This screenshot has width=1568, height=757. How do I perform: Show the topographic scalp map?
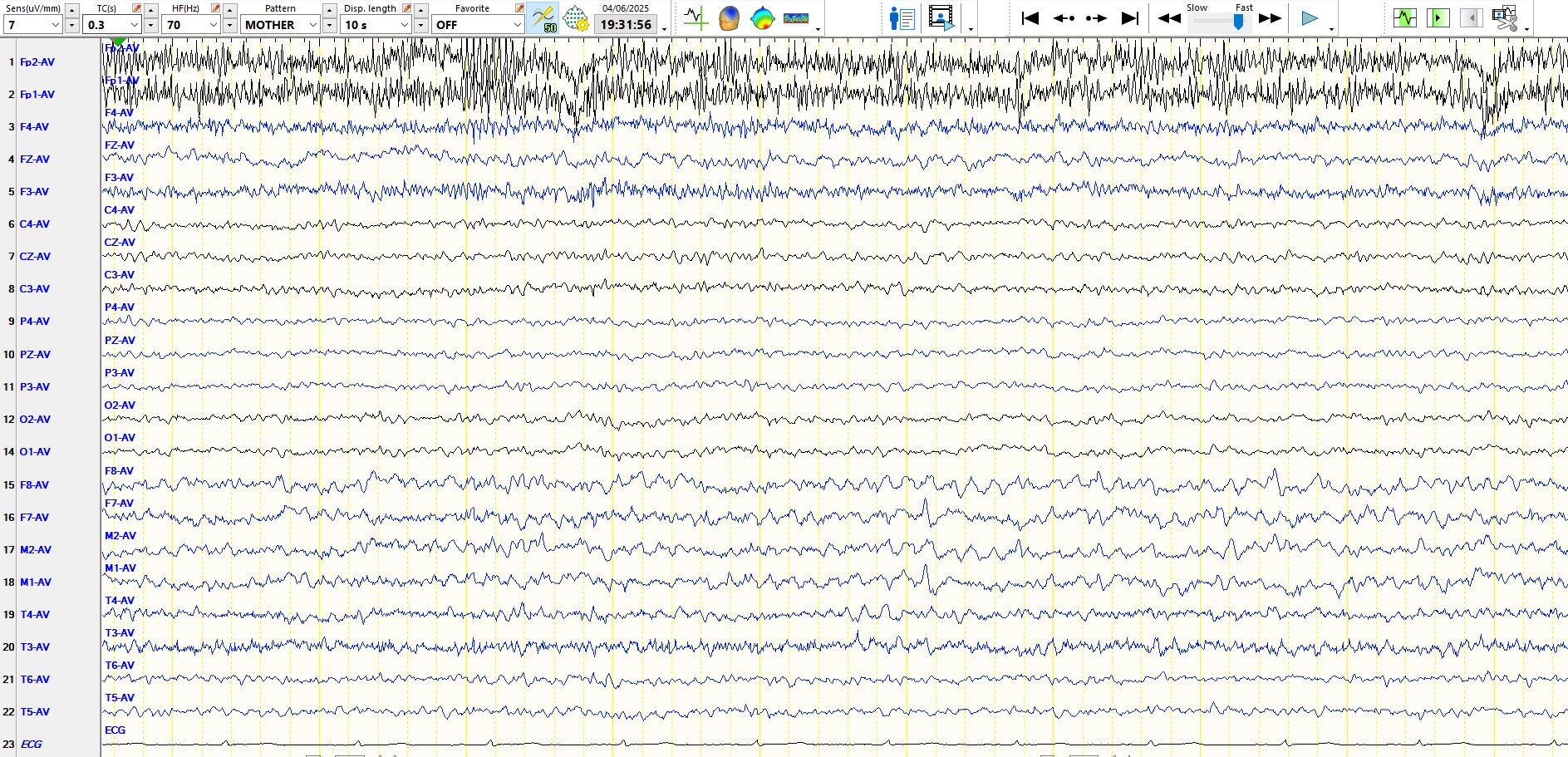click(762, 18)
